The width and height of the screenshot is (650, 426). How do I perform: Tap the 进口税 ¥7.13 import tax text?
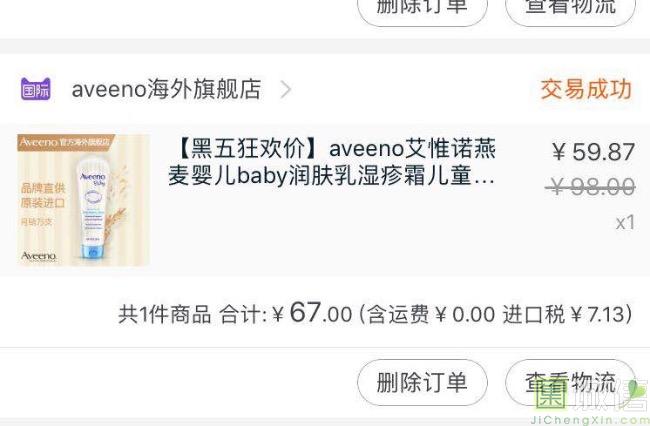tap(564, 314)
